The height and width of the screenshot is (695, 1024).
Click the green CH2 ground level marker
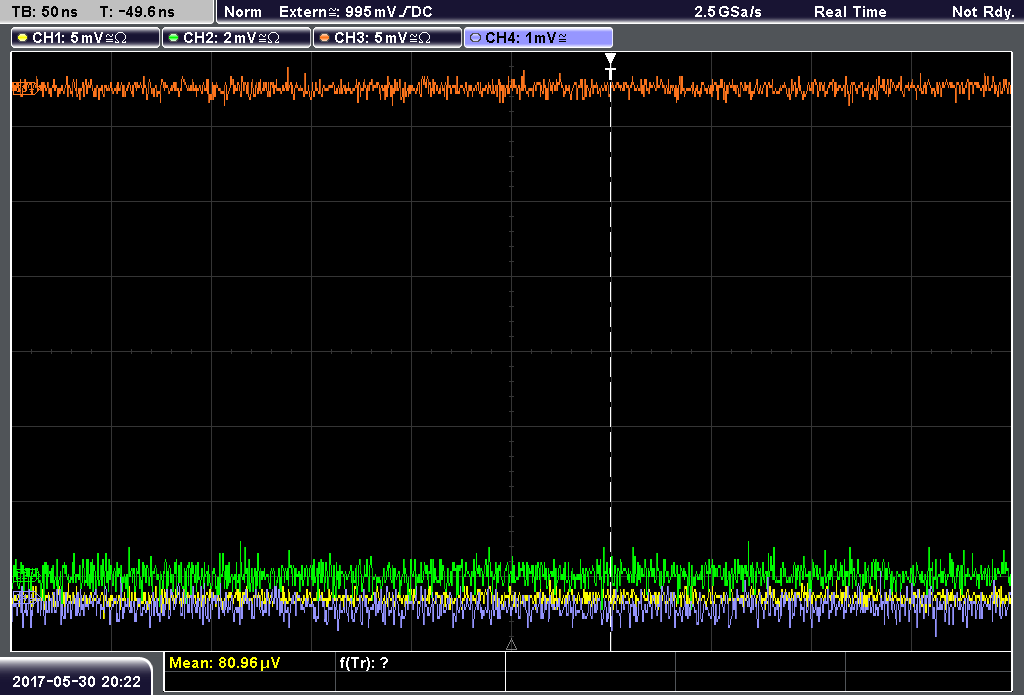25,575
